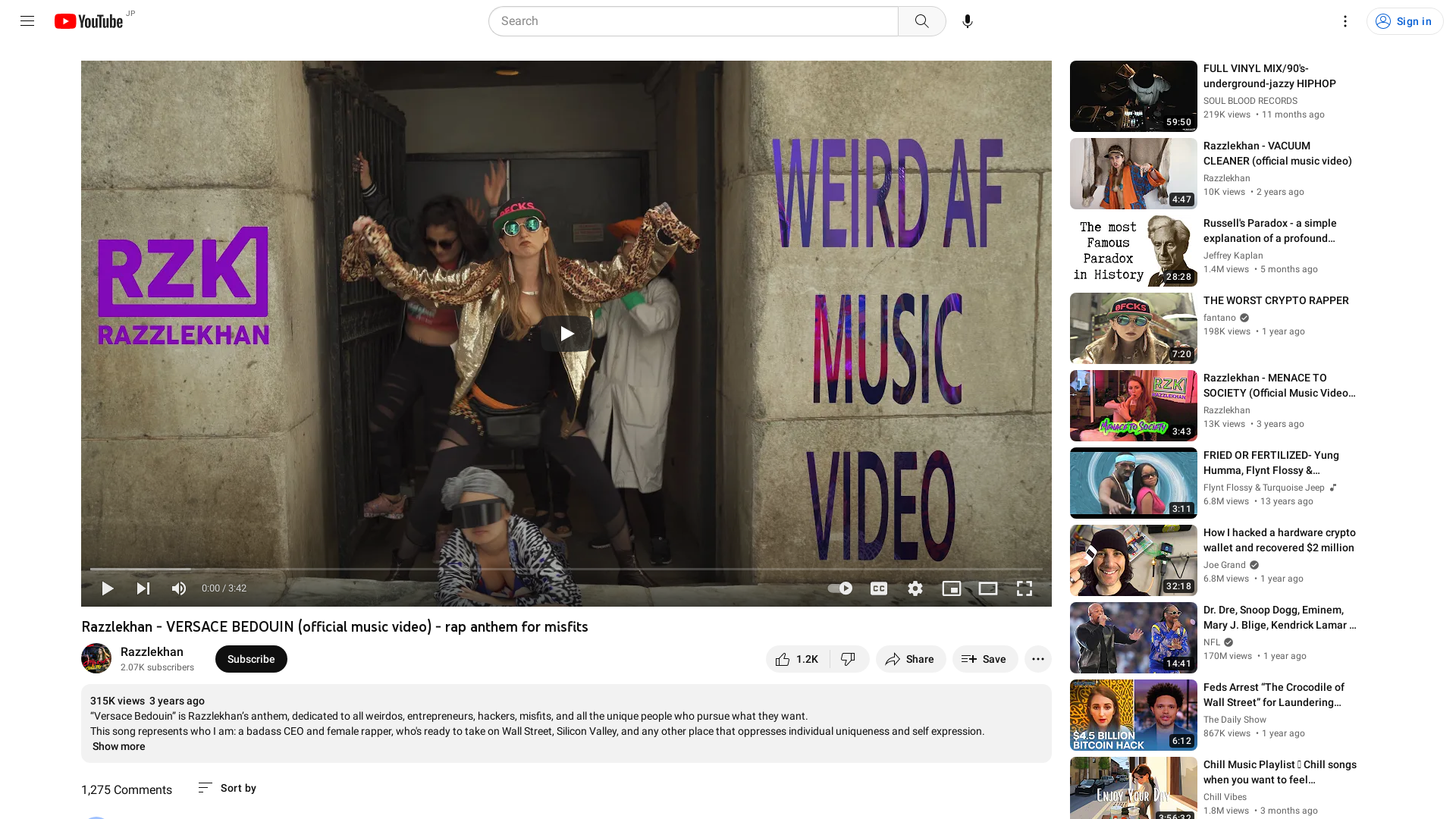Open VACUUM CLEANER video thumbnail

[1133, 174]
